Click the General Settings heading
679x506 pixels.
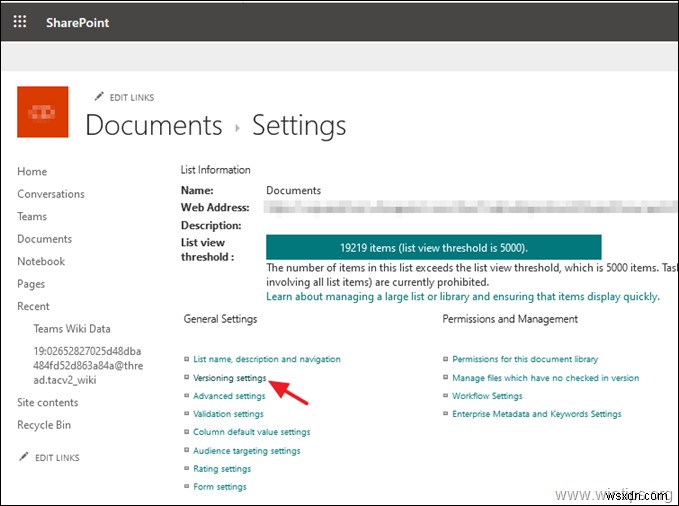coord(220,319)
